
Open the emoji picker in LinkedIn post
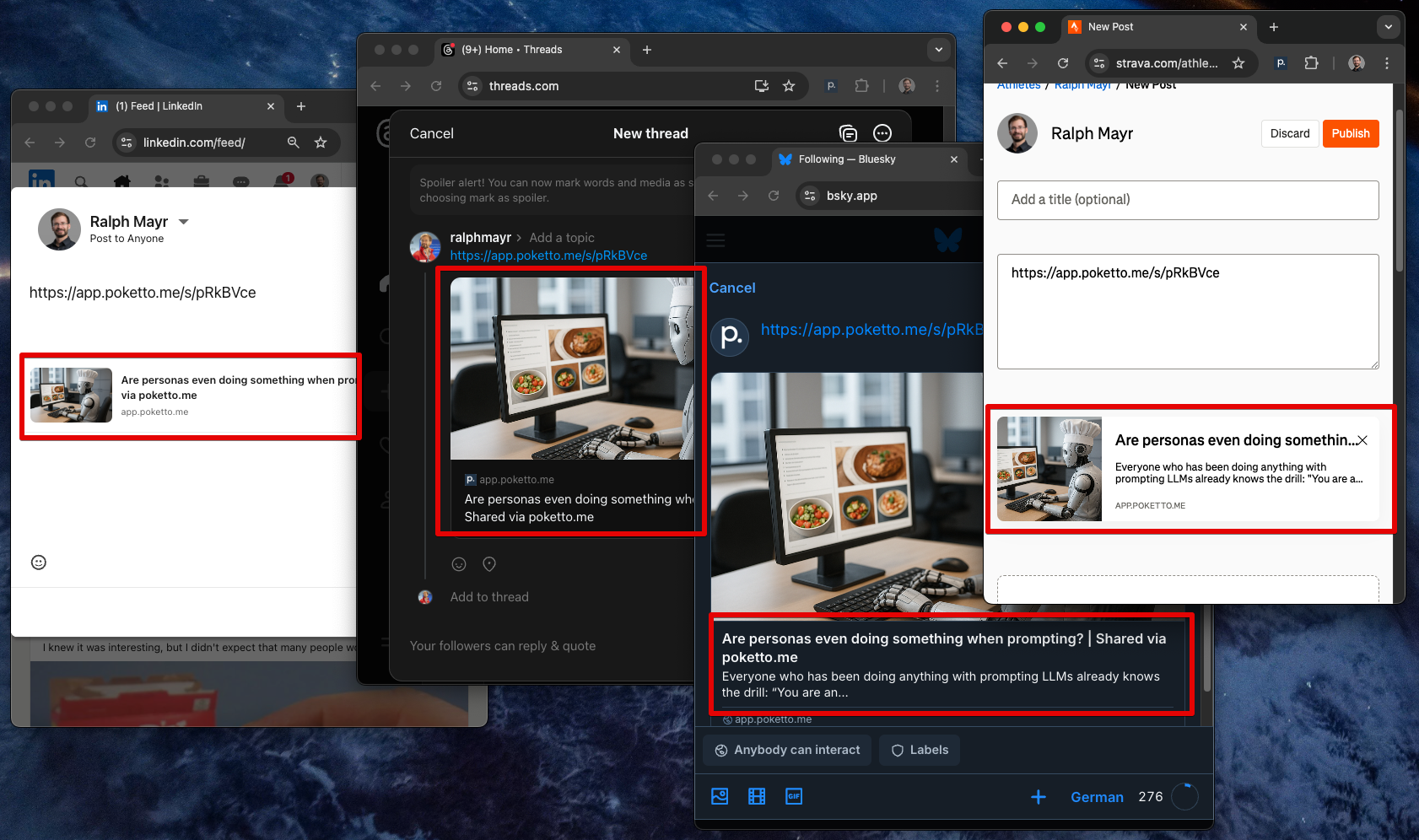click(39, 563)
